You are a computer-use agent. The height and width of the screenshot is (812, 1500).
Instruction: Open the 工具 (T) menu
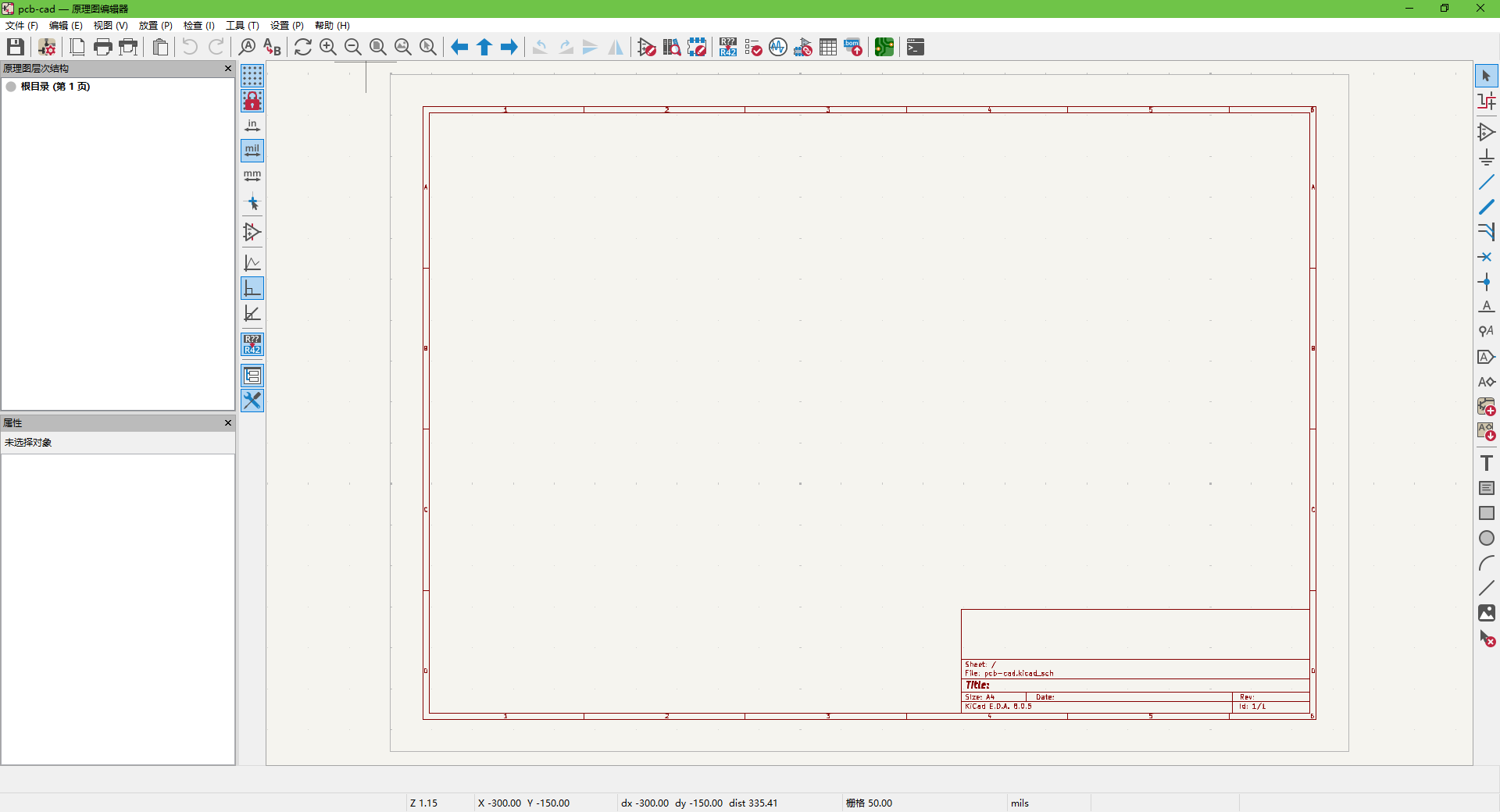[x=242, y=26]
